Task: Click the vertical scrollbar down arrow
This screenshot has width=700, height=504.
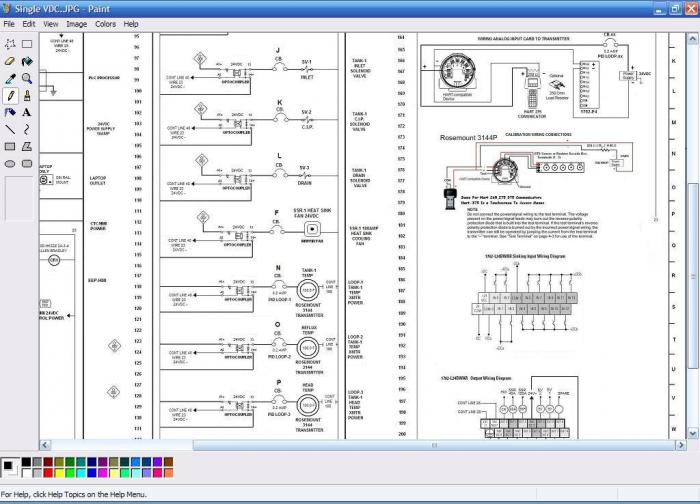Action: 692,433
